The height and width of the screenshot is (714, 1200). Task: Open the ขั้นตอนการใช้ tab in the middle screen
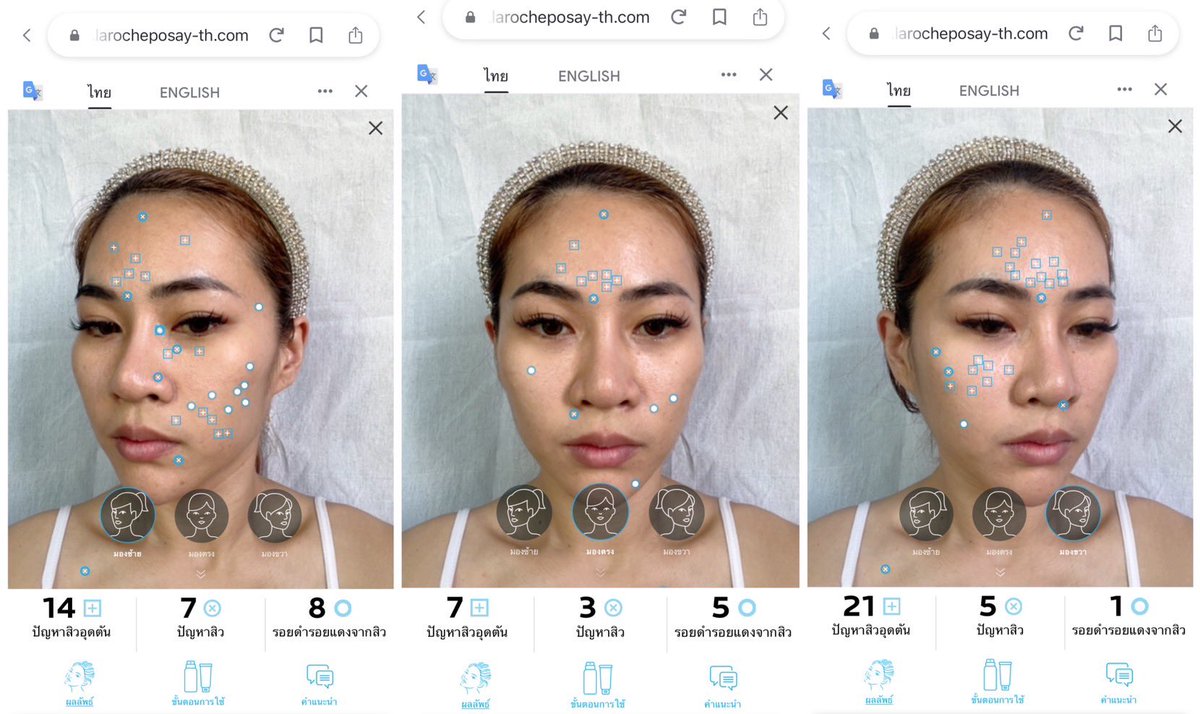click(598, 685)
